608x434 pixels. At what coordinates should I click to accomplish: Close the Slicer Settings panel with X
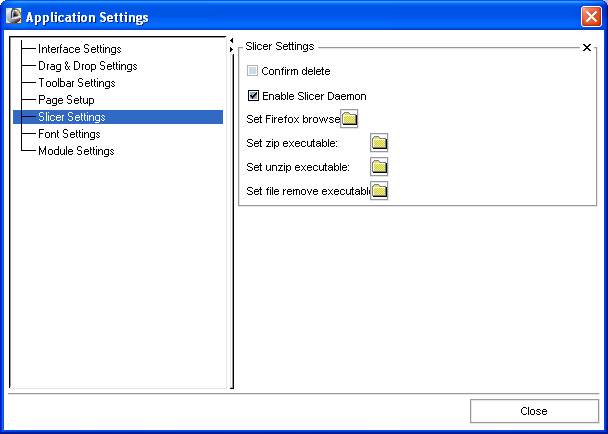(x=587, y=47)
